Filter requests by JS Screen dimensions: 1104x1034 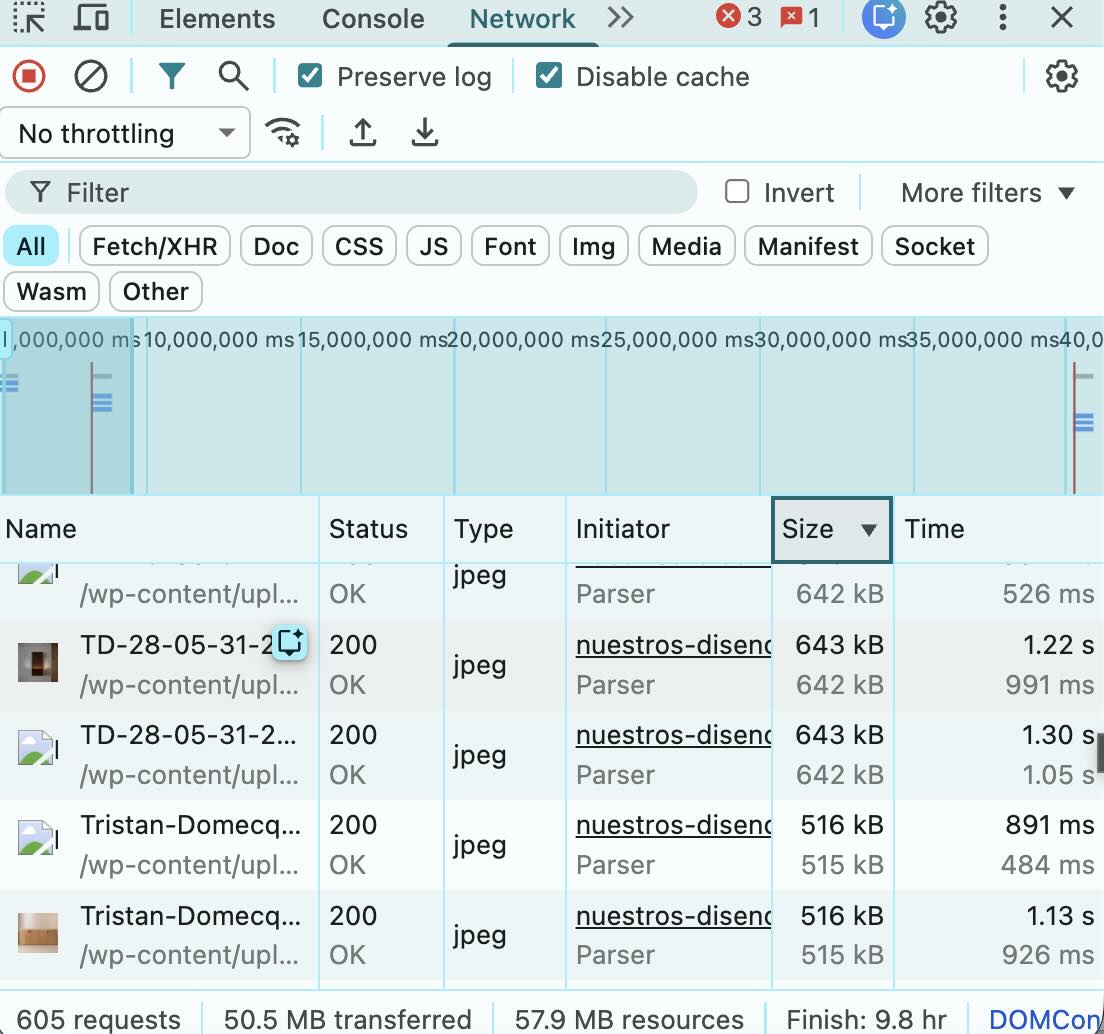[x=434, y=246]
